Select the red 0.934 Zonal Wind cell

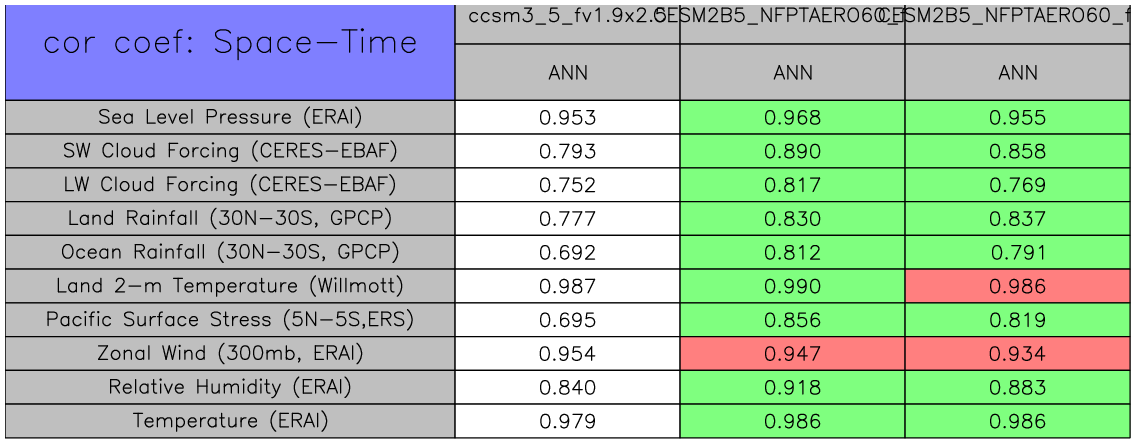(x=1018, y=354)
